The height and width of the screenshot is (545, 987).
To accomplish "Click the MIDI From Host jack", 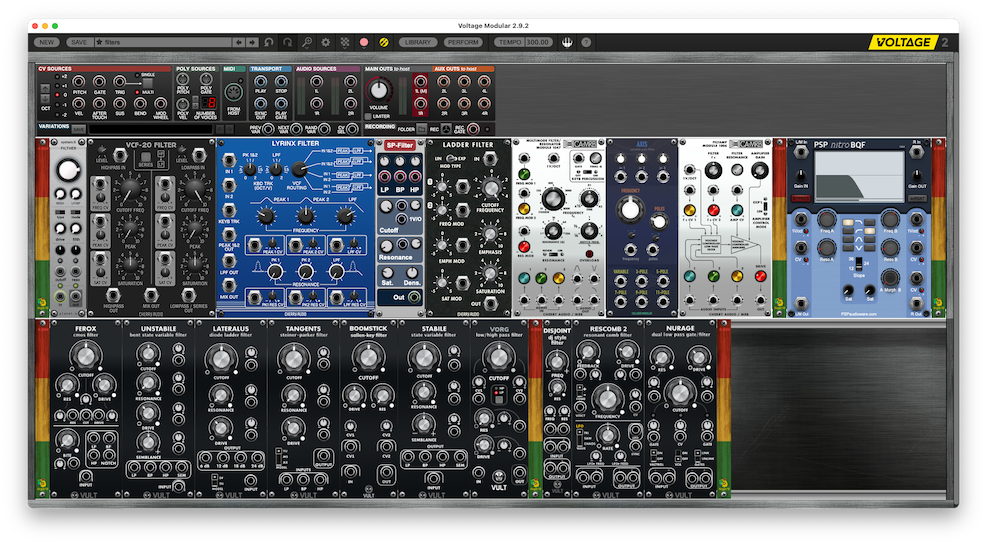I will point(234,93).
